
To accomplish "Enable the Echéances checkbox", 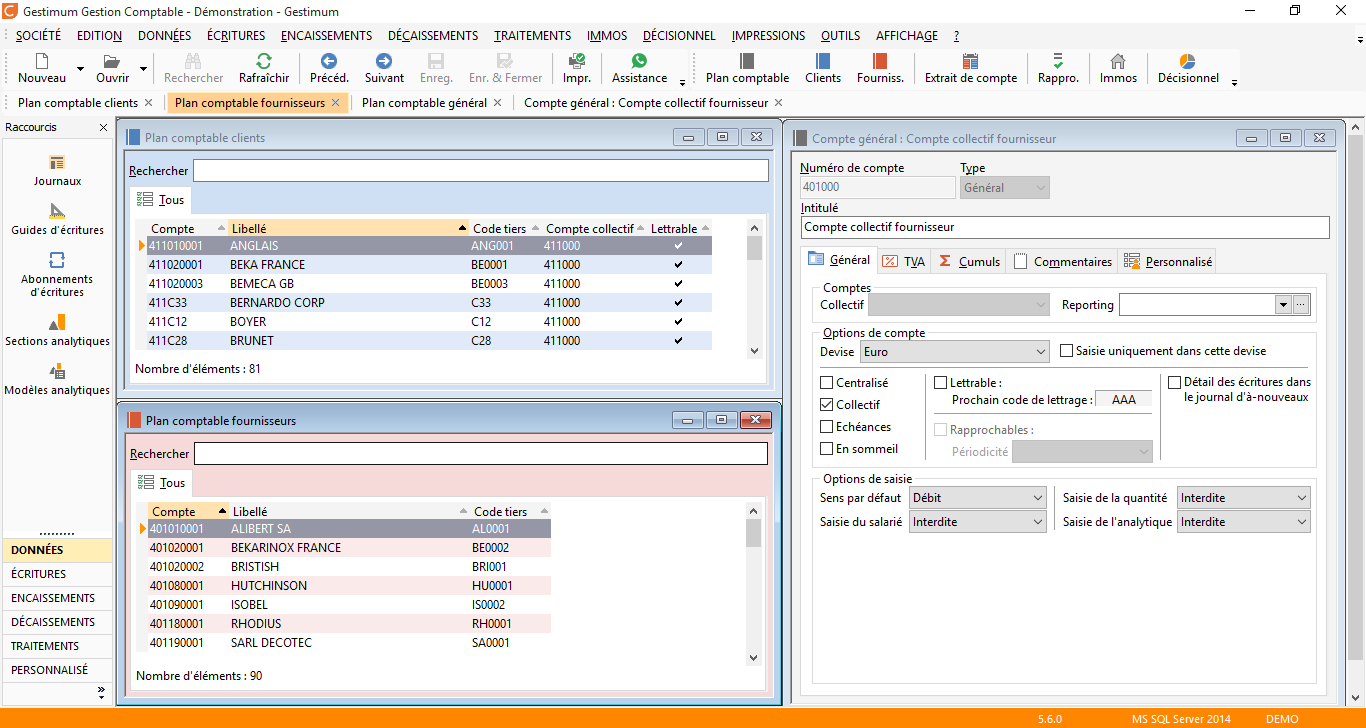I will coord(827,427).
